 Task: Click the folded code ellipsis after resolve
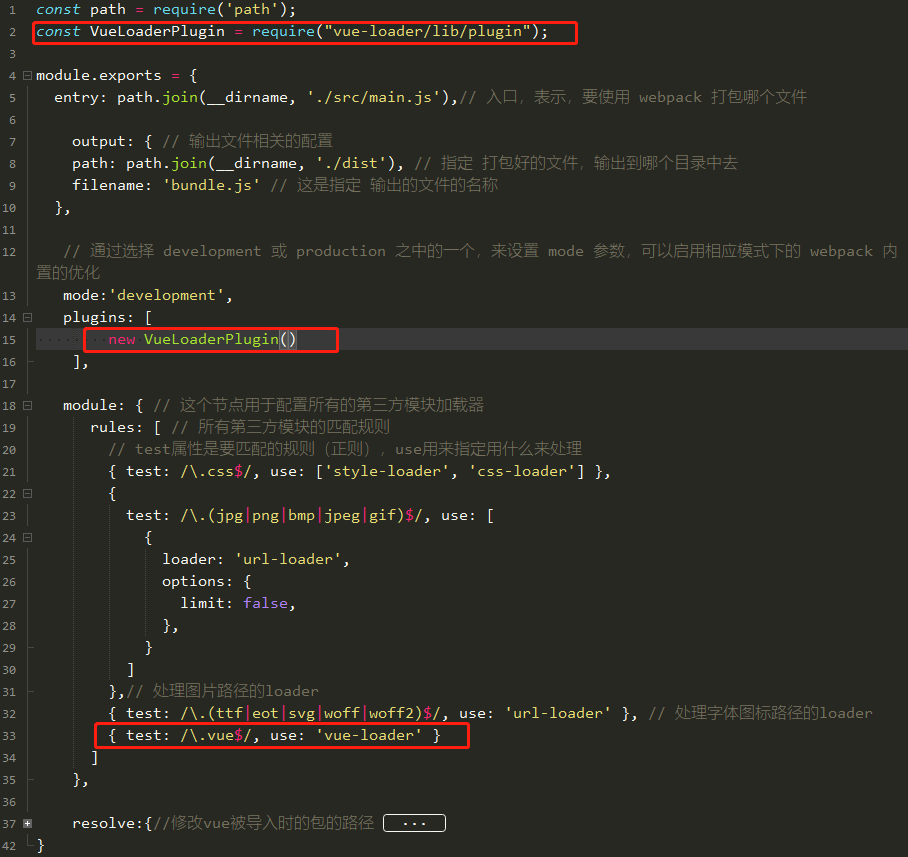pos(414,823)
